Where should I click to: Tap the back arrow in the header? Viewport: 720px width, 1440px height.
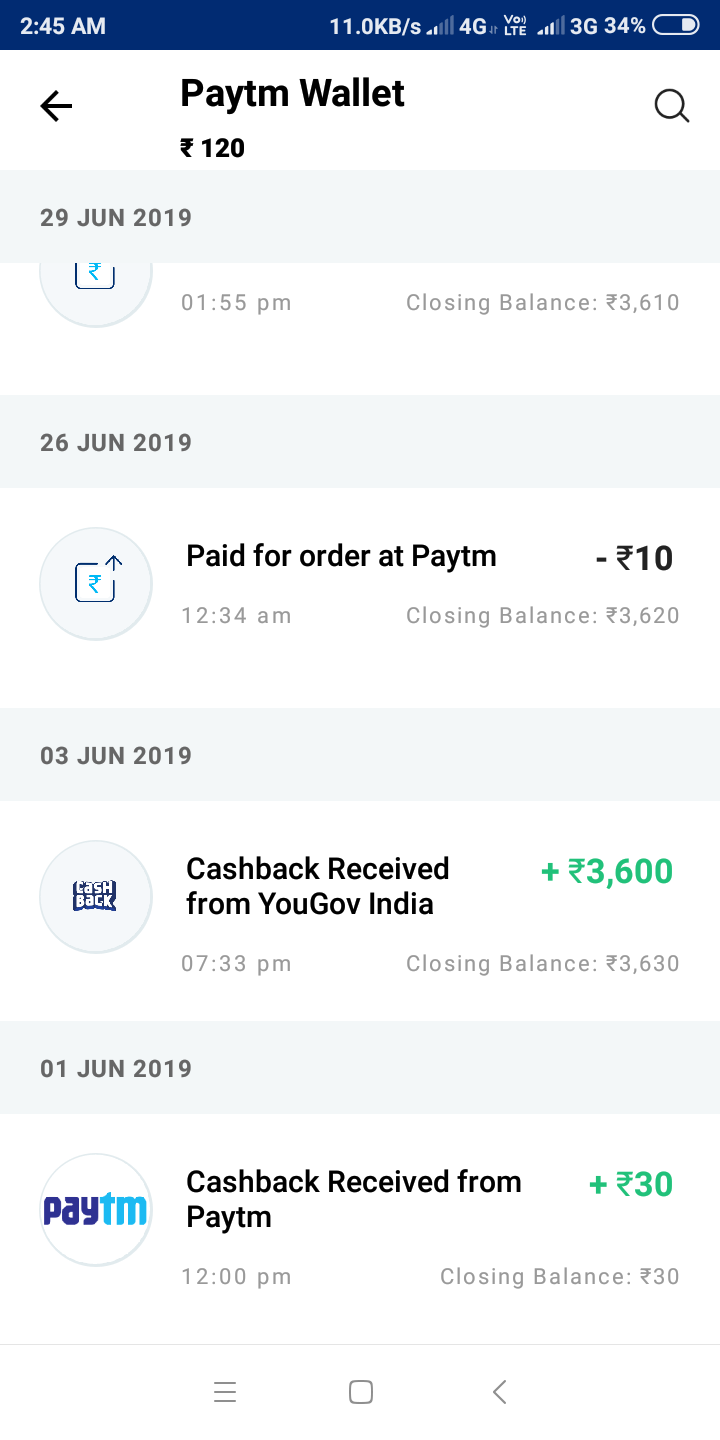[56, 106]
